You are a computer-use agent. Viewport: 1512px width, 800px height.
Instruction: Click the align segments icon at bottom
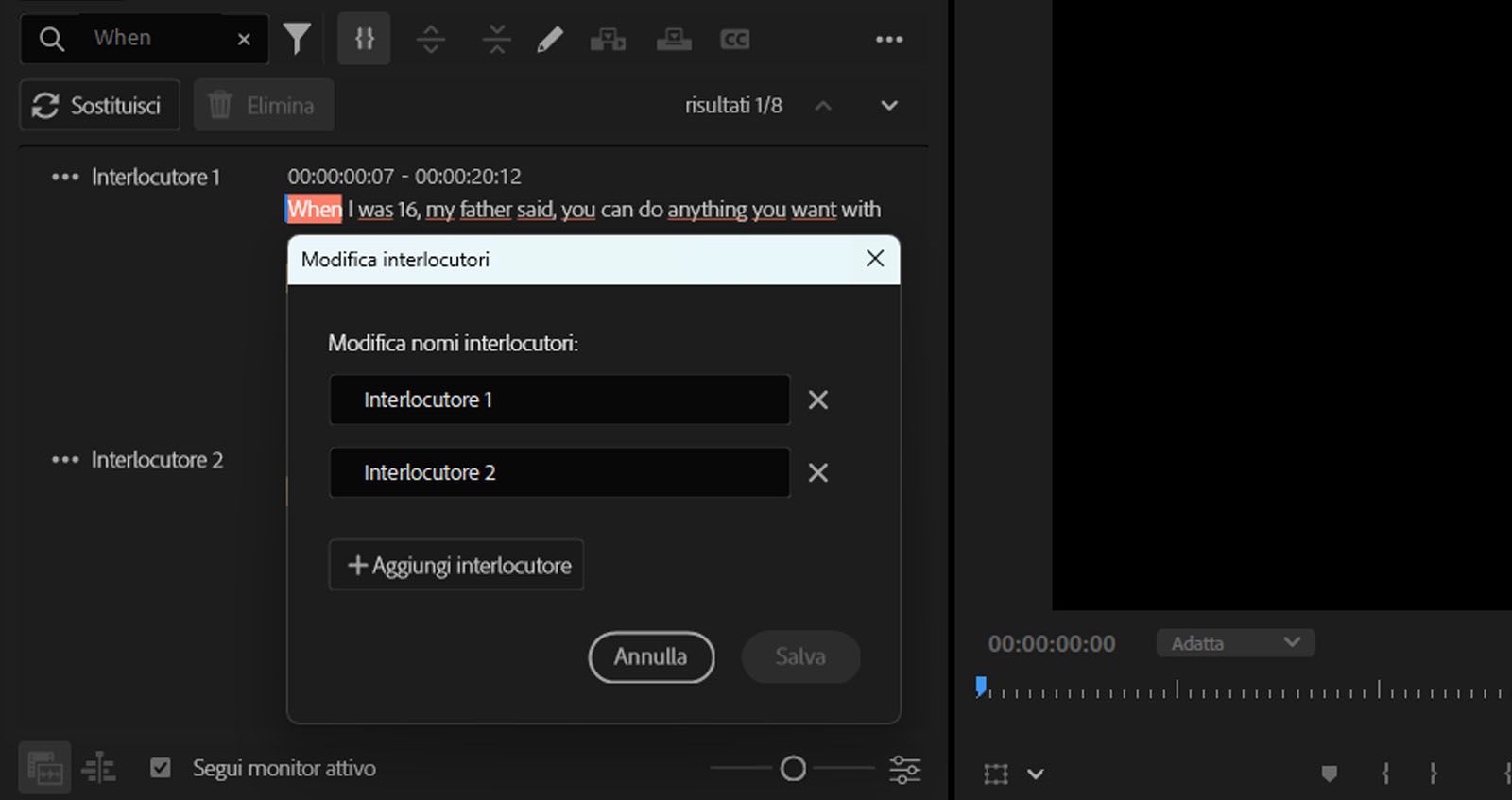pos(98,768)
